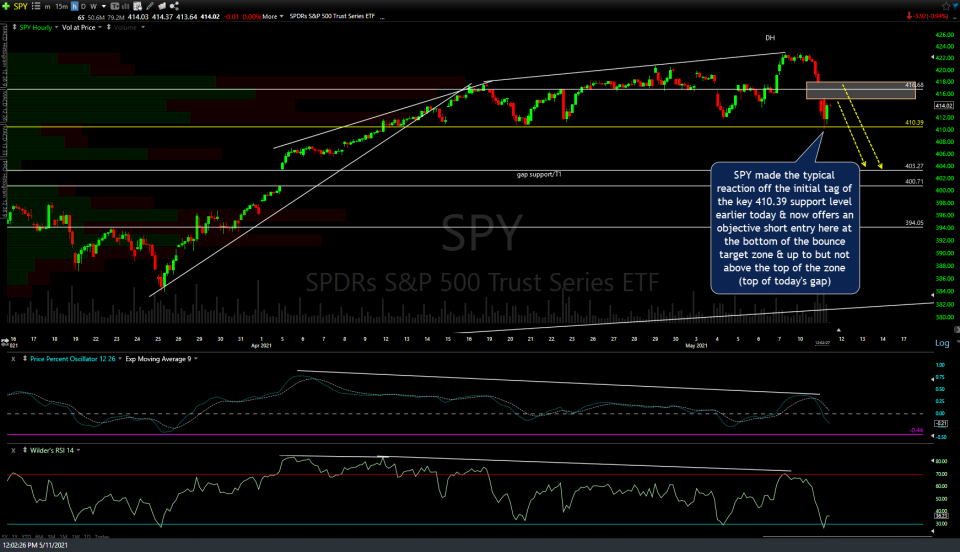This screenshot has width=960, height=552.
Task: Expand the Wilder's RSI 14 dropdown arrow
Action: click(x=78, y=450)
